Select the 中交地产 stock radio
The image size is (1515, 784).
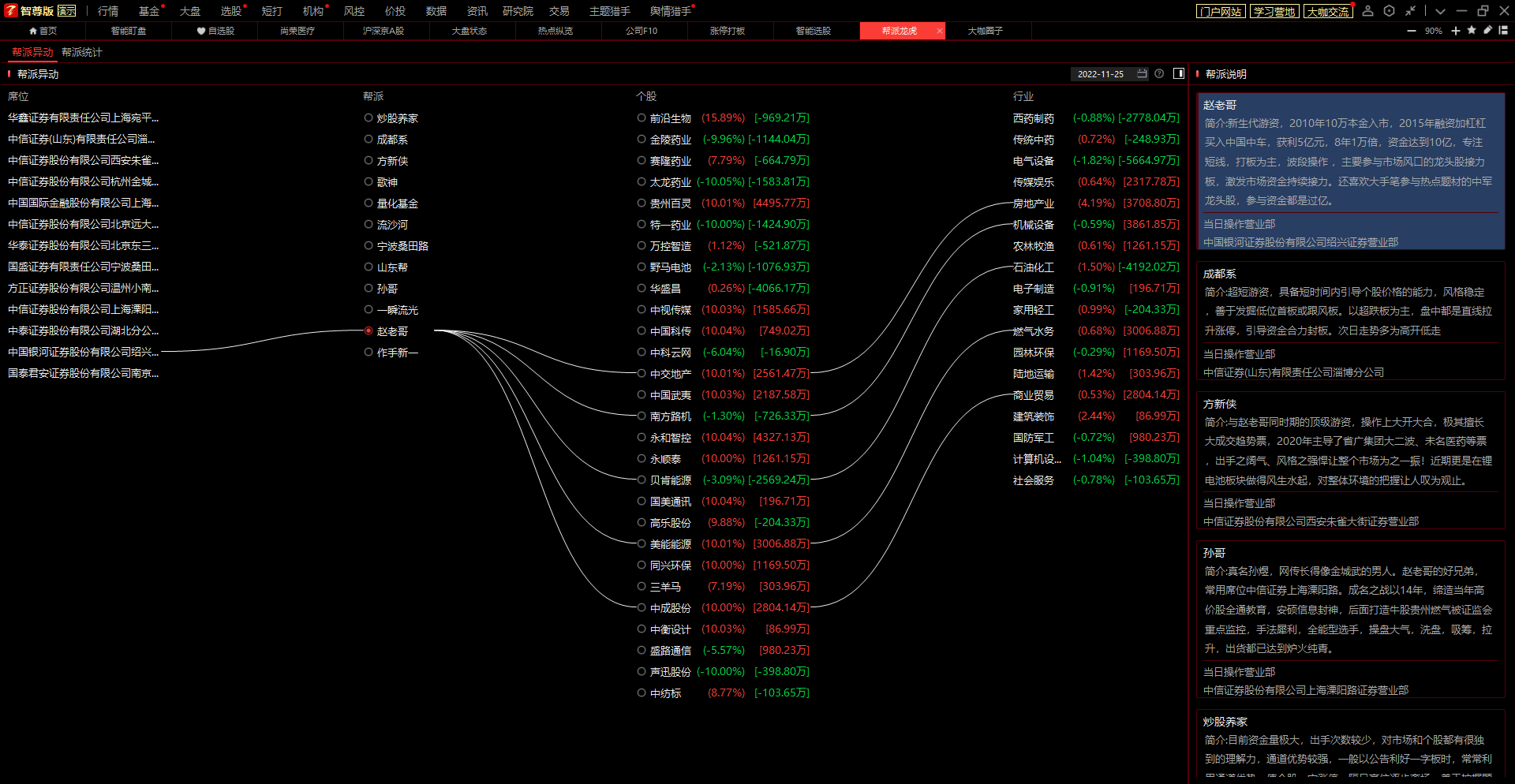642,373
